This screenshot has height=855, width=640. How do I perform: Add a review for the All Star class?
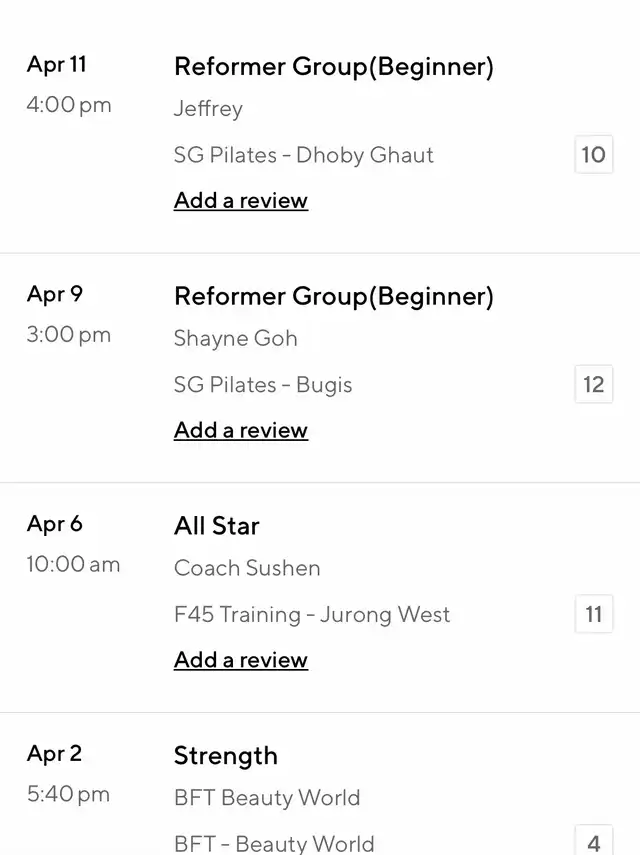pyautogui.click(x=241, y=660)
